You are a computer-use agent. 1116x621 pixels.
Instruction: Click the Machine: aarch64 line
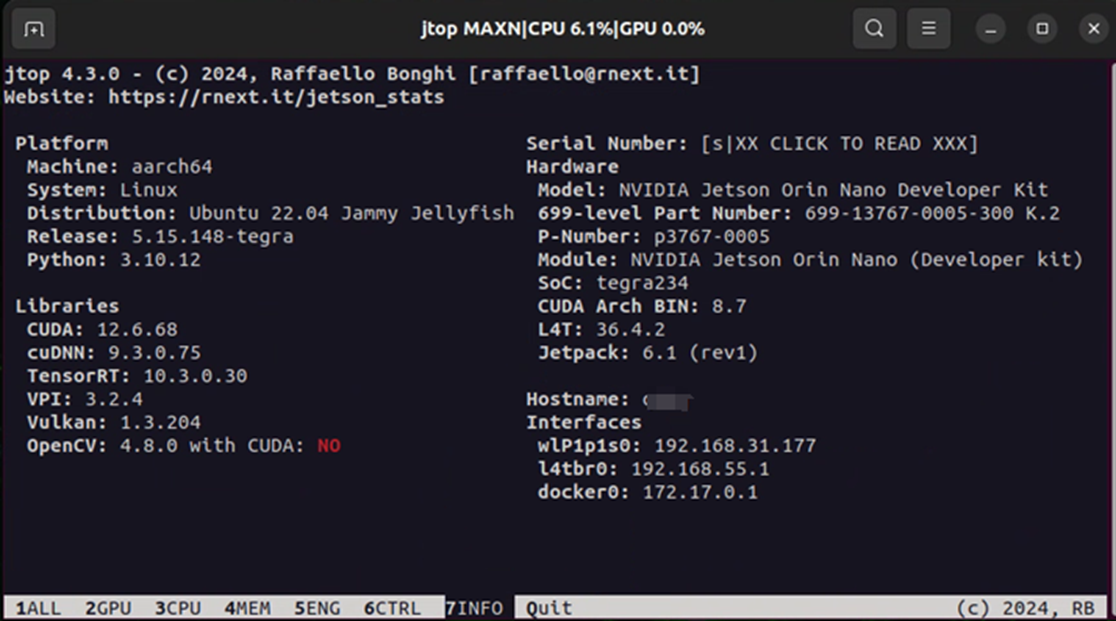[120, 167]
